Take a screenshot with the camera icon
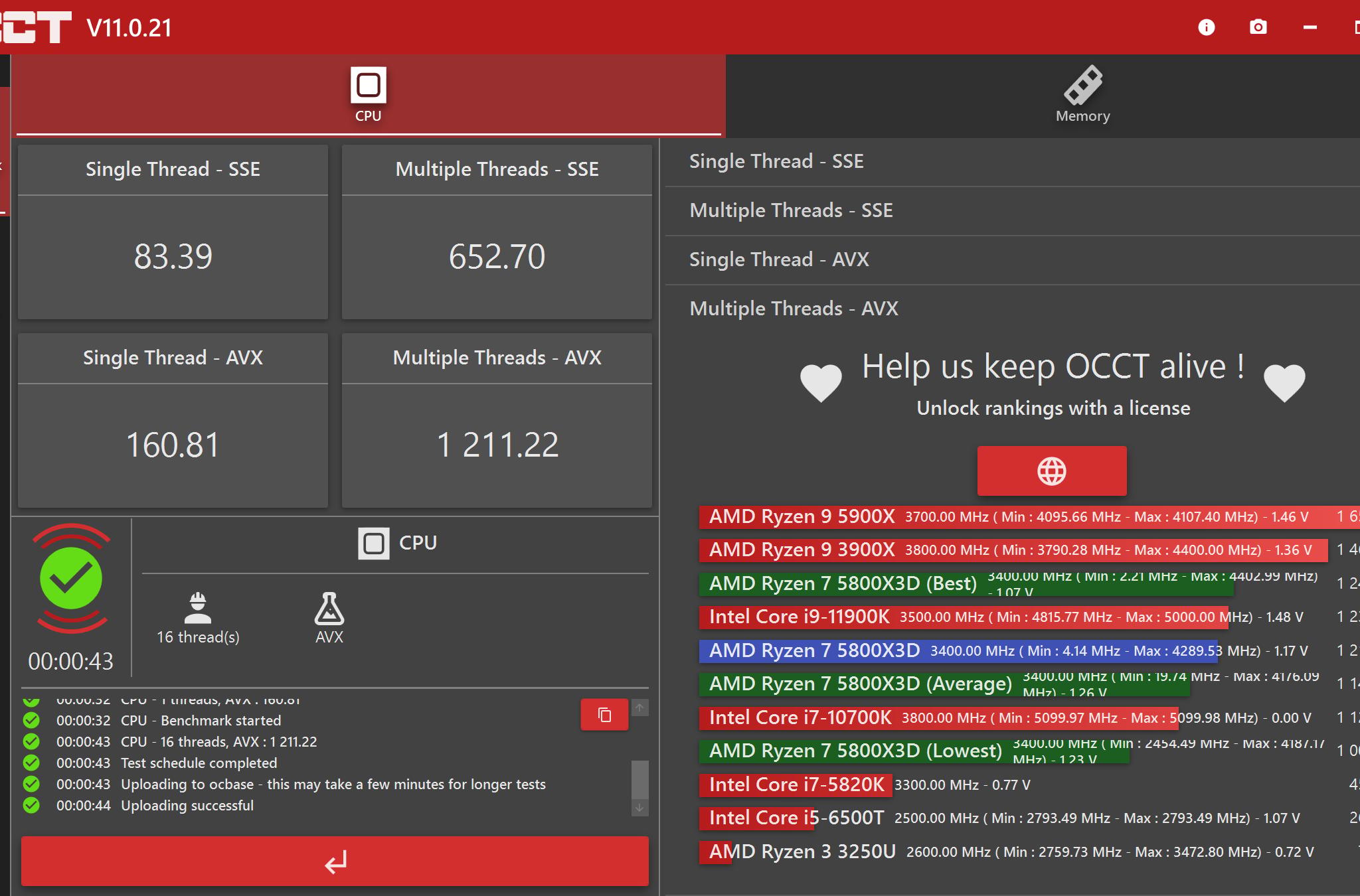This screenshot has width=1360, height=896. point(1258,27)
